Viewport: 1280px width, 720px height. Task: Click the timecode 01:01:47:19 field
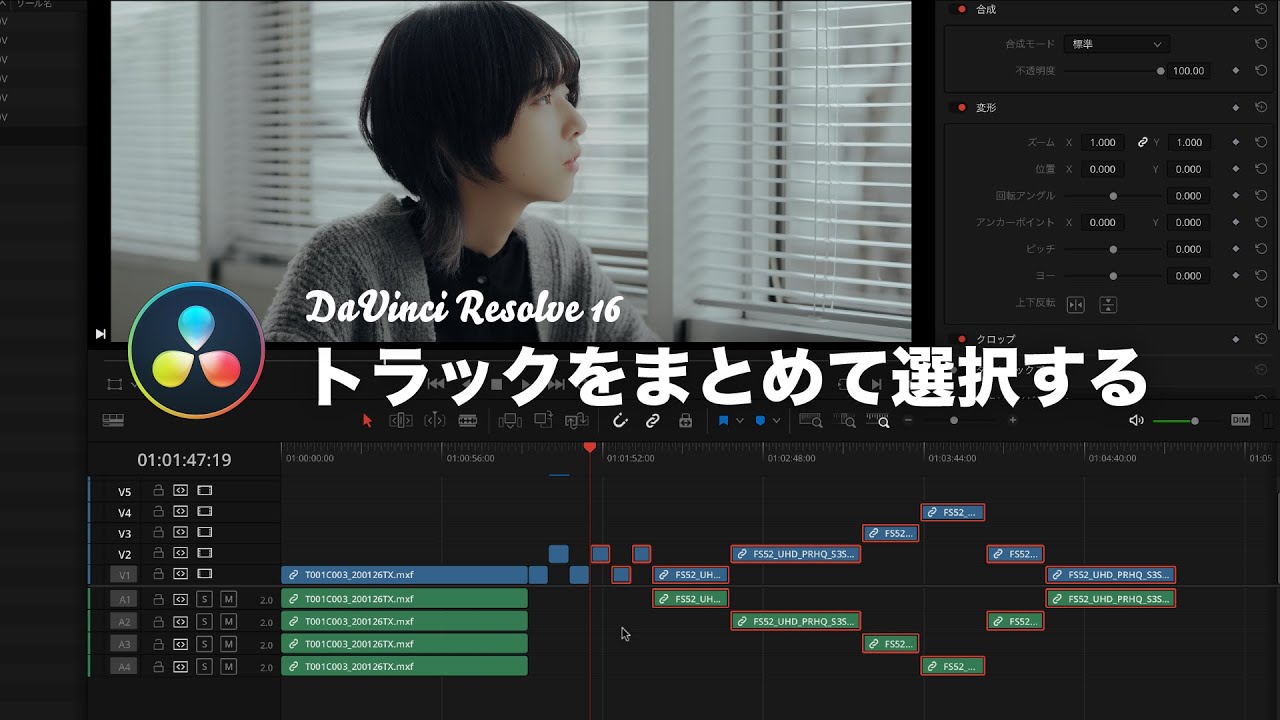coord(184,460)
